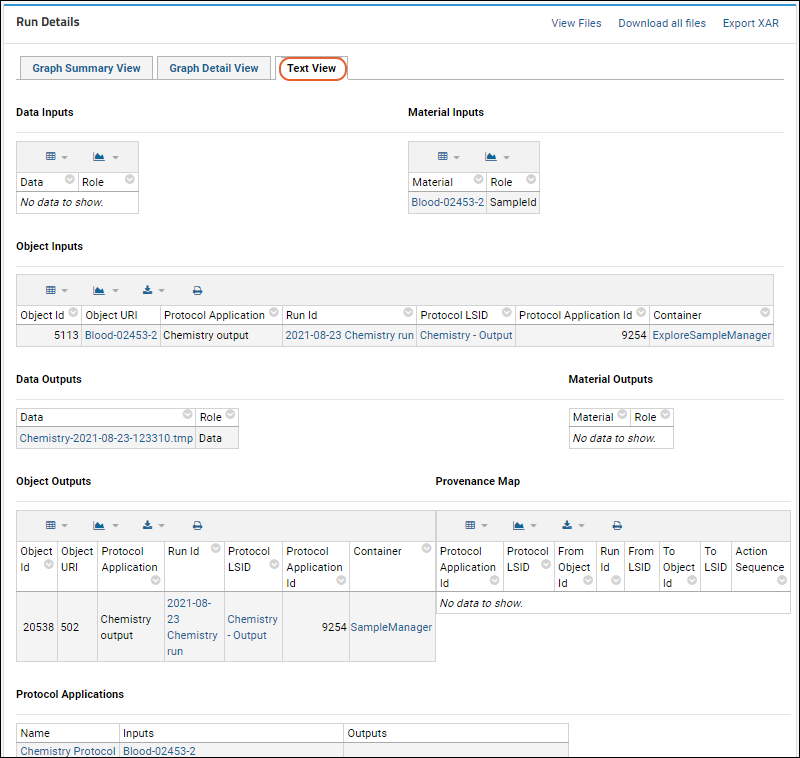
Task: Open Chemistry - Output LSID in Object Inputs
Action: click(466, 335)
